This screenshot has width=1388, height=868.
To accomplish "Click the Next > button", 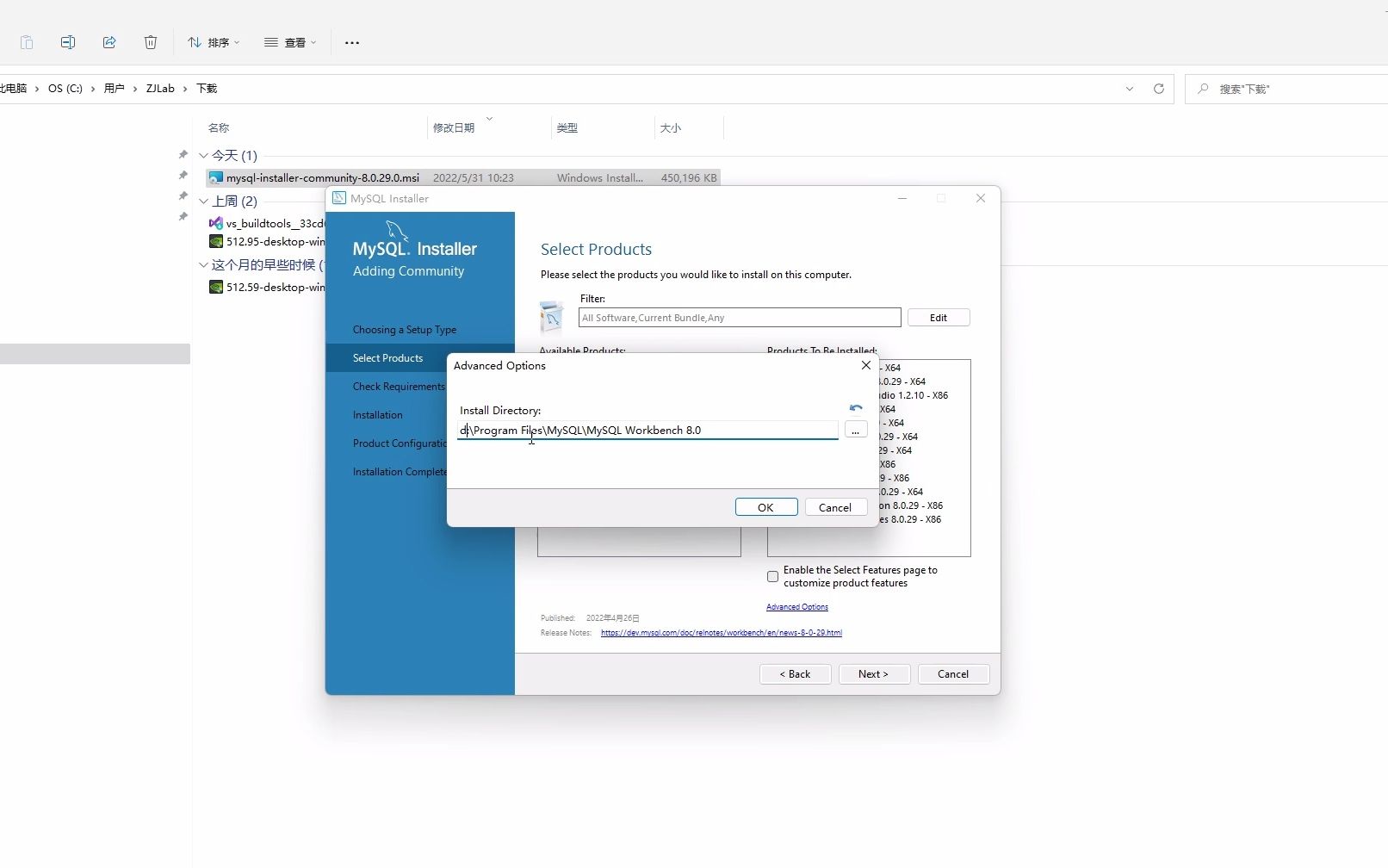I will [x=875, y=674].
